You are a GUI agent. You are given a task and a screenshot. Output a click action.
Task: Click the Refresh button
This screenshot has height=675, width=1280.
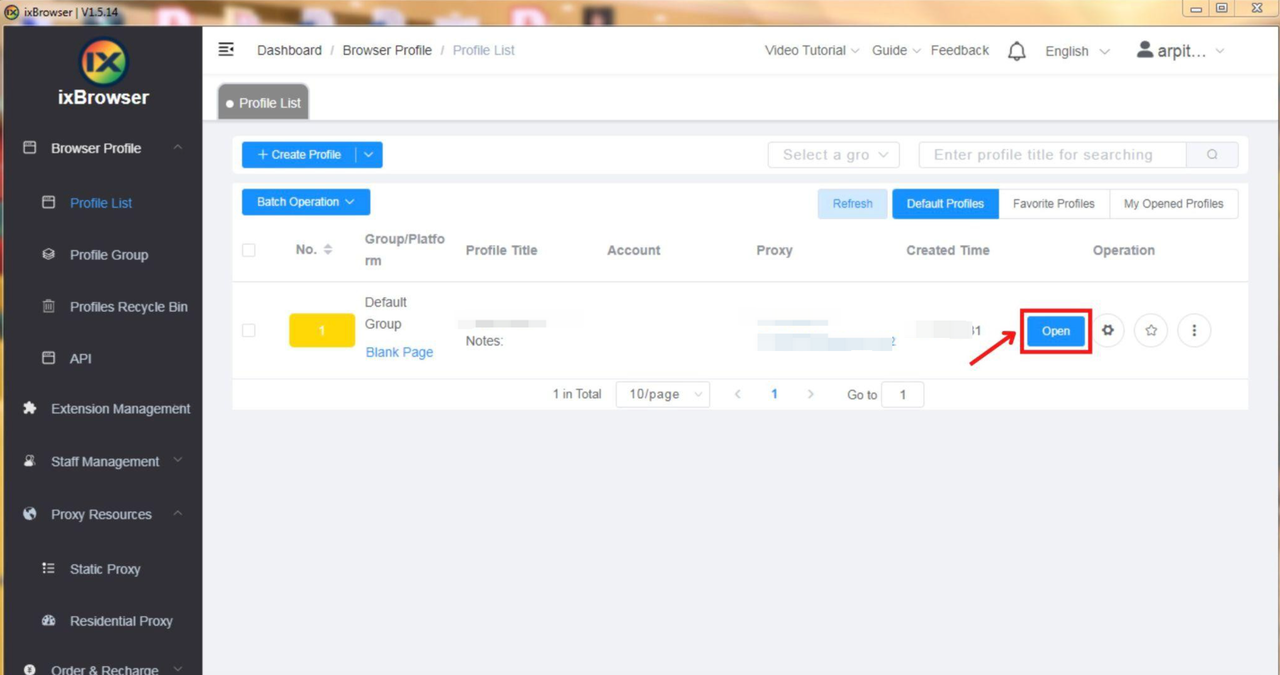click(852, 203)
